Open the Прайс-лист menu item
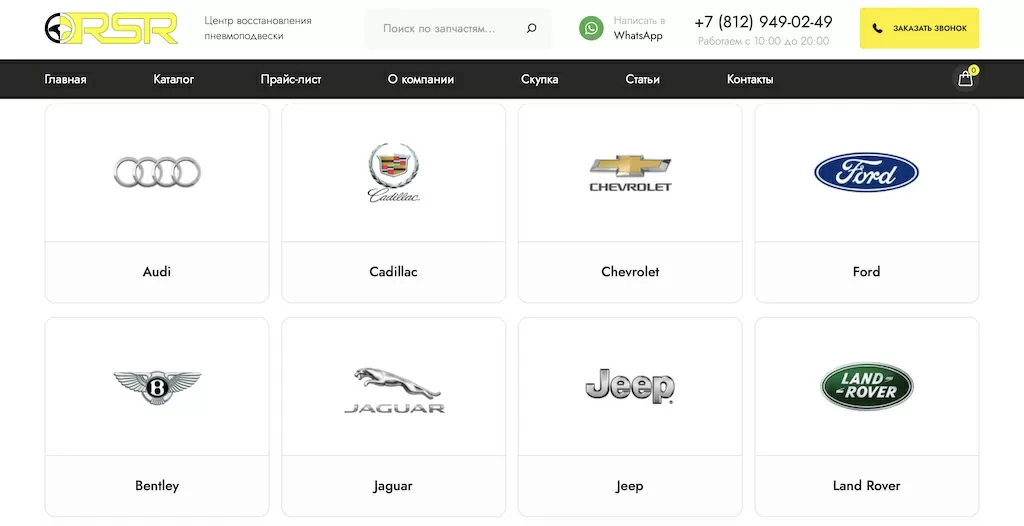Viewport: 1024px width, 526px height. click(291, 79)
